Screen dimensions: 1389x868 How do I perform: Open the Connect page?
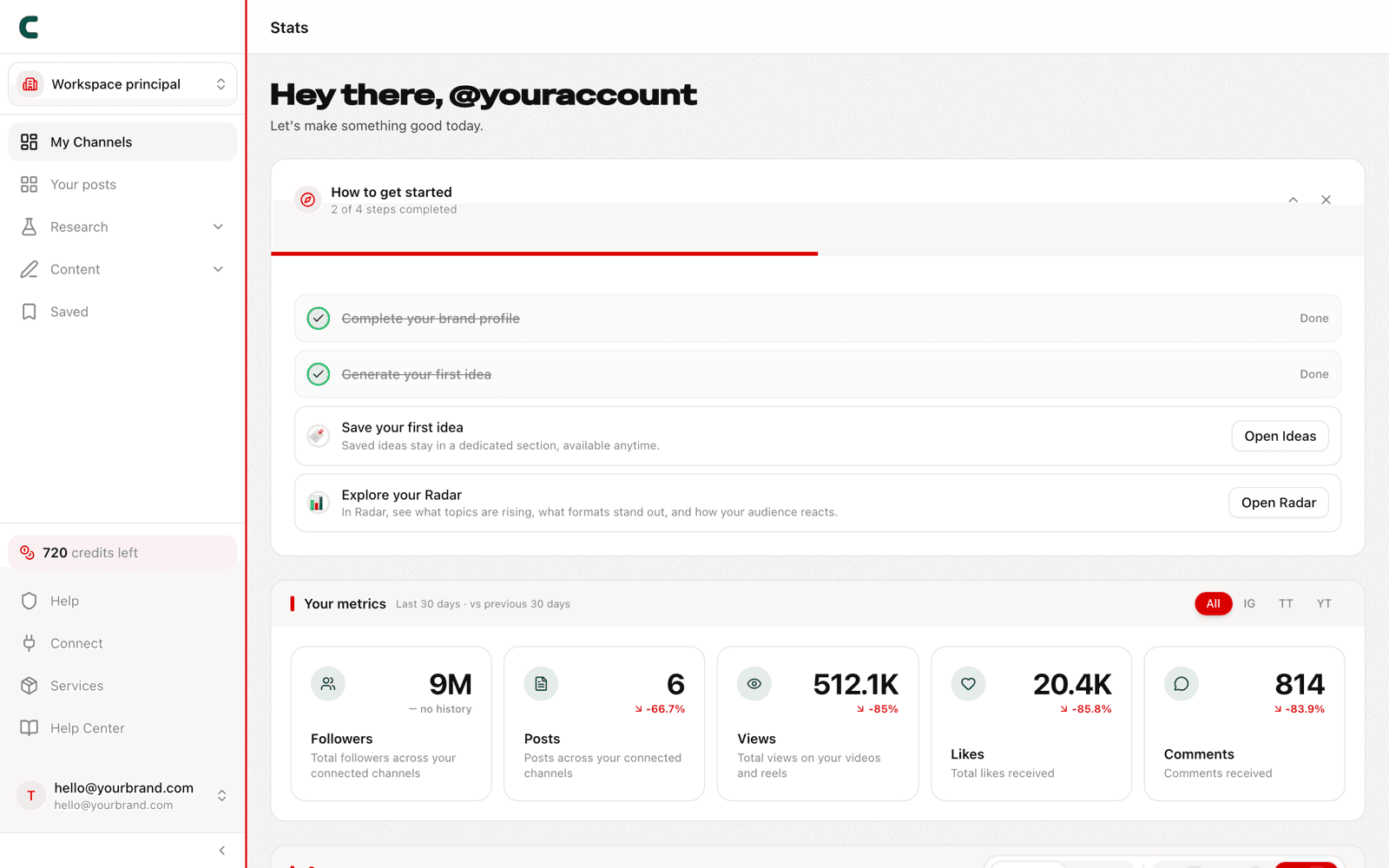[x=122, y=643]
